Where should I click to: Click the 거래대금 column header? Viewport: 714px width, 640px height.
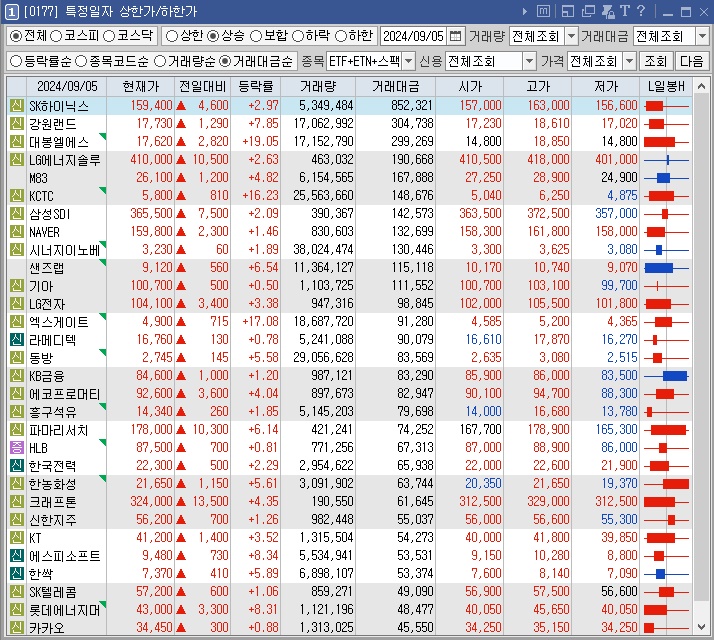pos(395,87)
